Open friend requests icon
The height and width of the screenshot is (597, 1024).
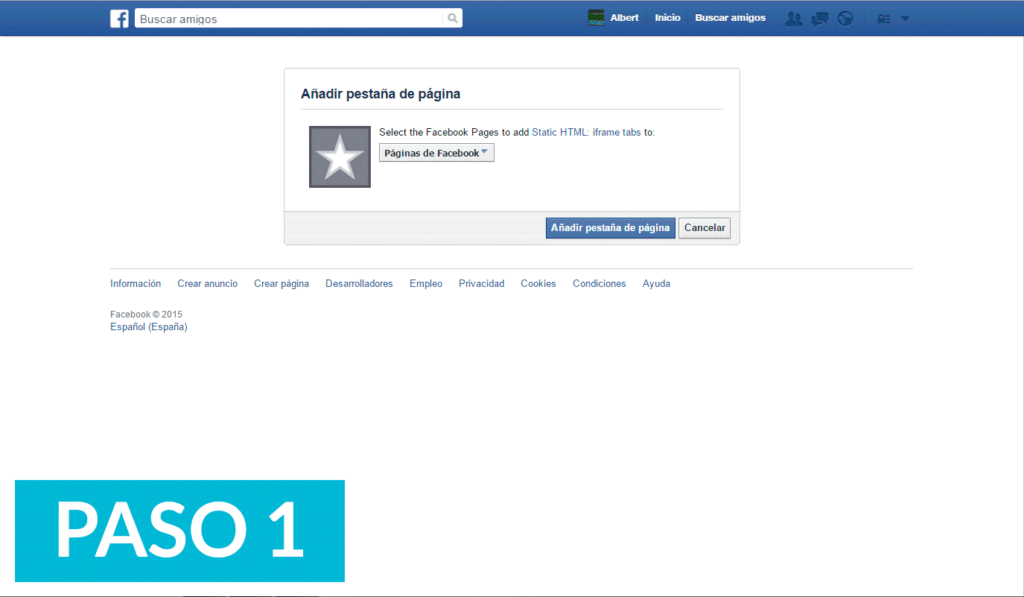793,18
